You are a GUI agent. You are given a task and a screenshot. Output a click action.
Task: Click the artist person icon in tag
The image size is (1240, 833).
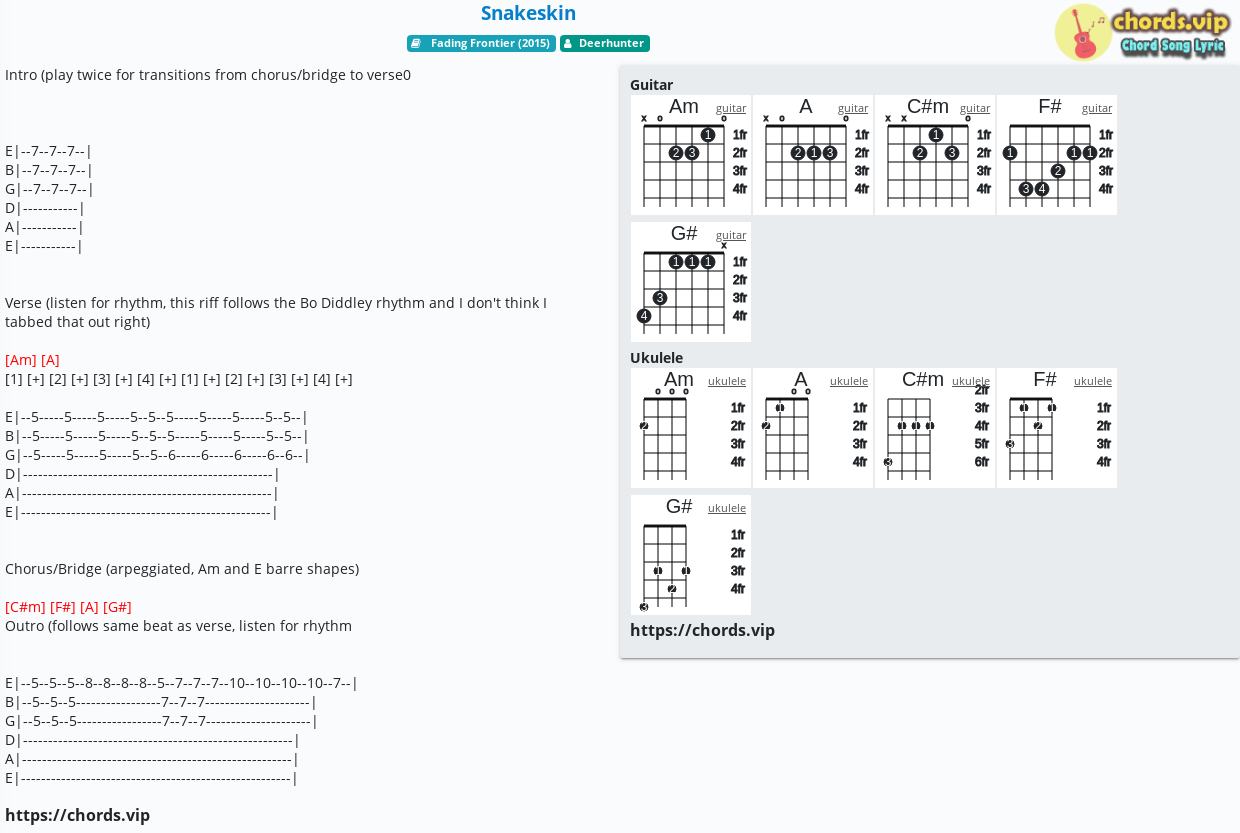pyautogui.click(x=568, y=43)
